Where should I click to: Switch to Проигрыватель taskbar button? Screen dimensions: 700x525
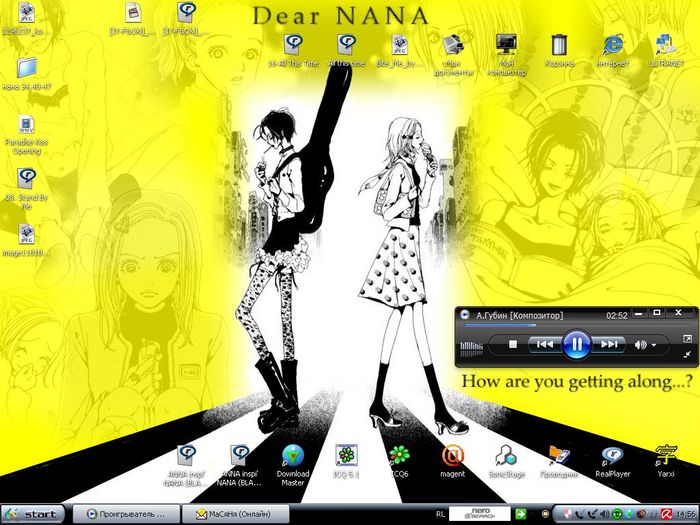126,514
